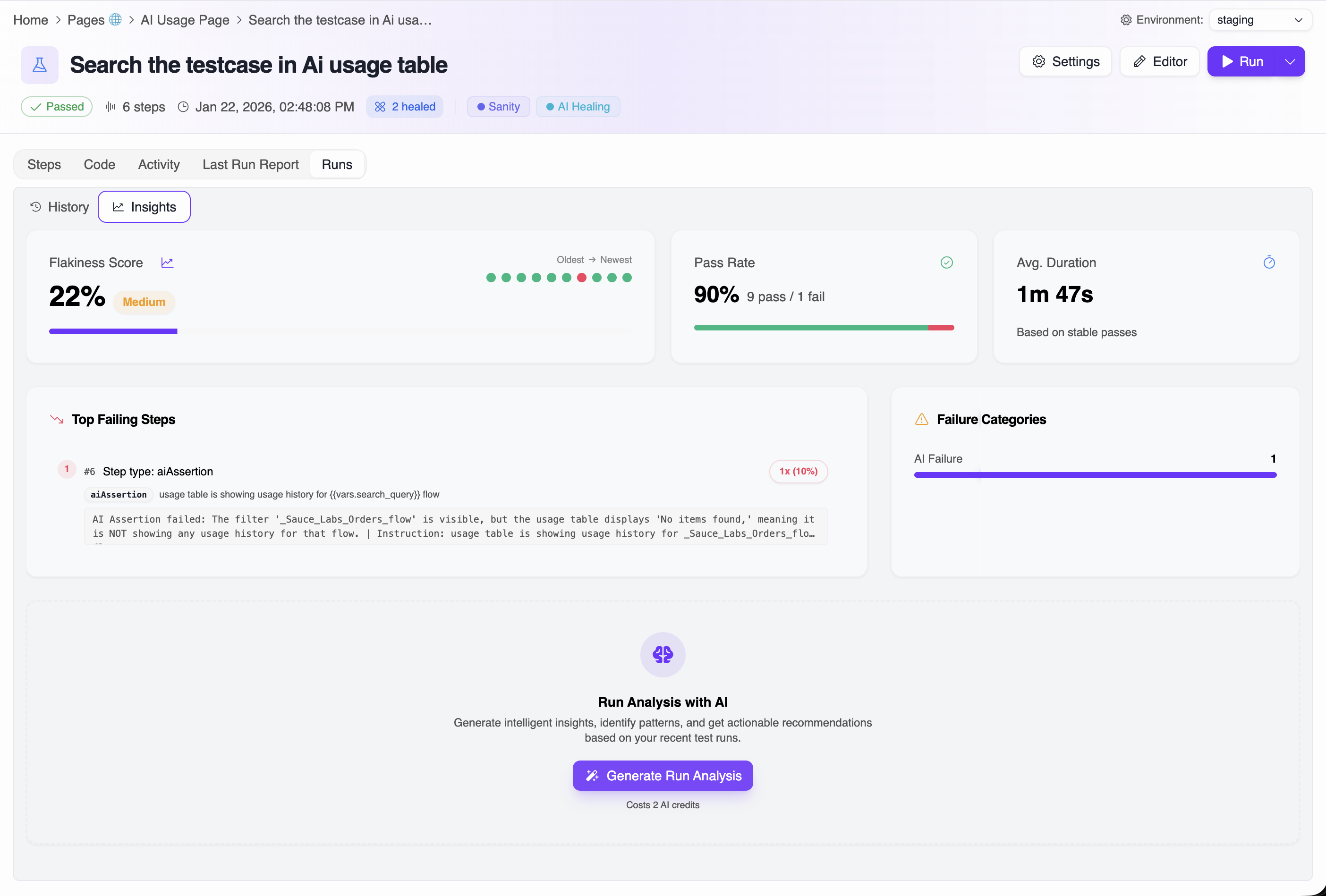Image resolution: width=1326 pixels, height=896 pixels.
Task: Open the flakiness score trend chart icon
Action: [x=167, y=262]
